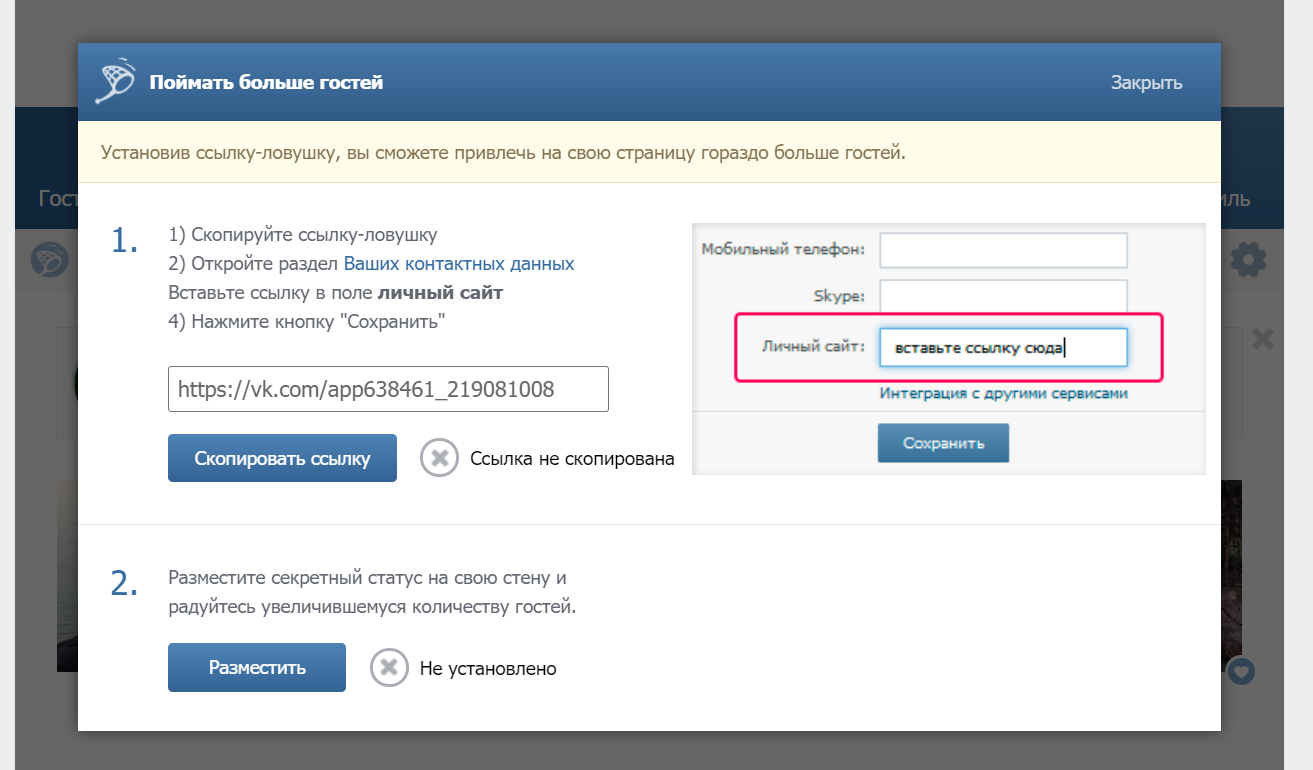Click the vk.com trap link text field
The height and width of the screenshot is (770, 1313).
tap(388, 389)
